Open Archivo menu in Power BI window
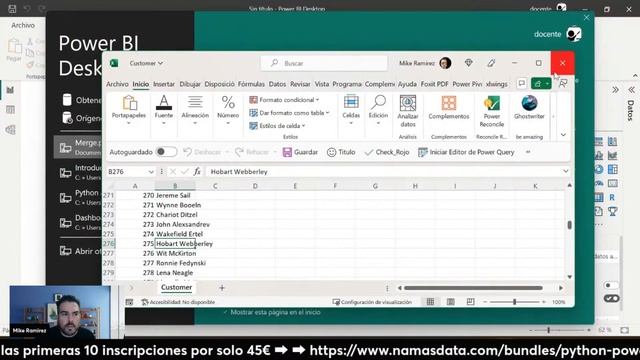 click(x=23, y=25)
